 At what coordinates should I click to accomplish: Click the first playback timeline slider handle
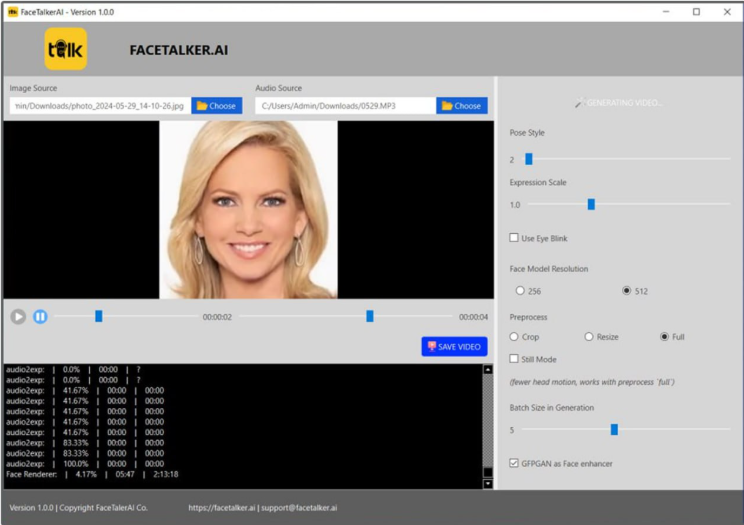point(99,316)
